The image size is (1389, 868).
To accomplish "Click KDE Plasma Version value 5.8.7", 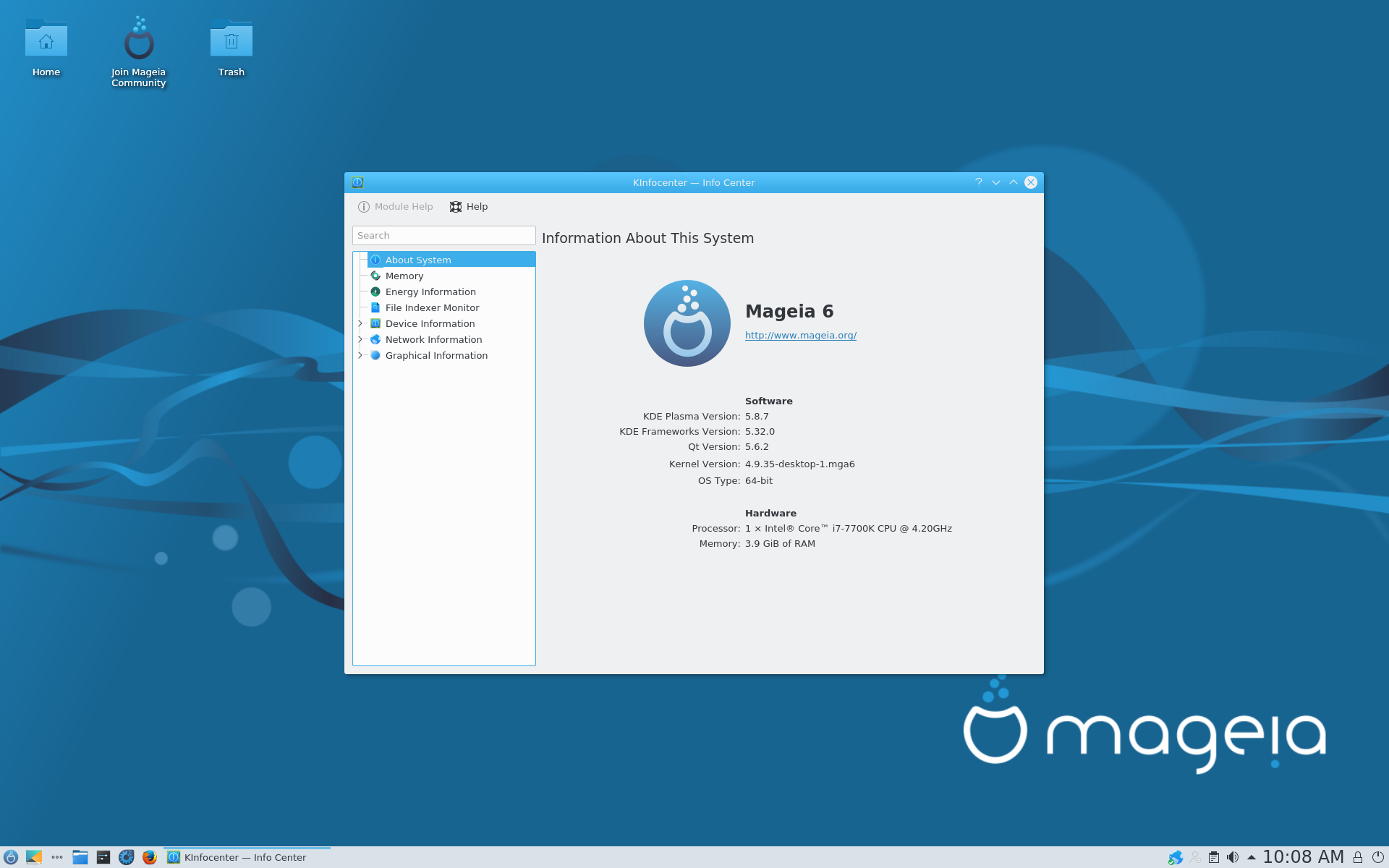I will (757, 417).
